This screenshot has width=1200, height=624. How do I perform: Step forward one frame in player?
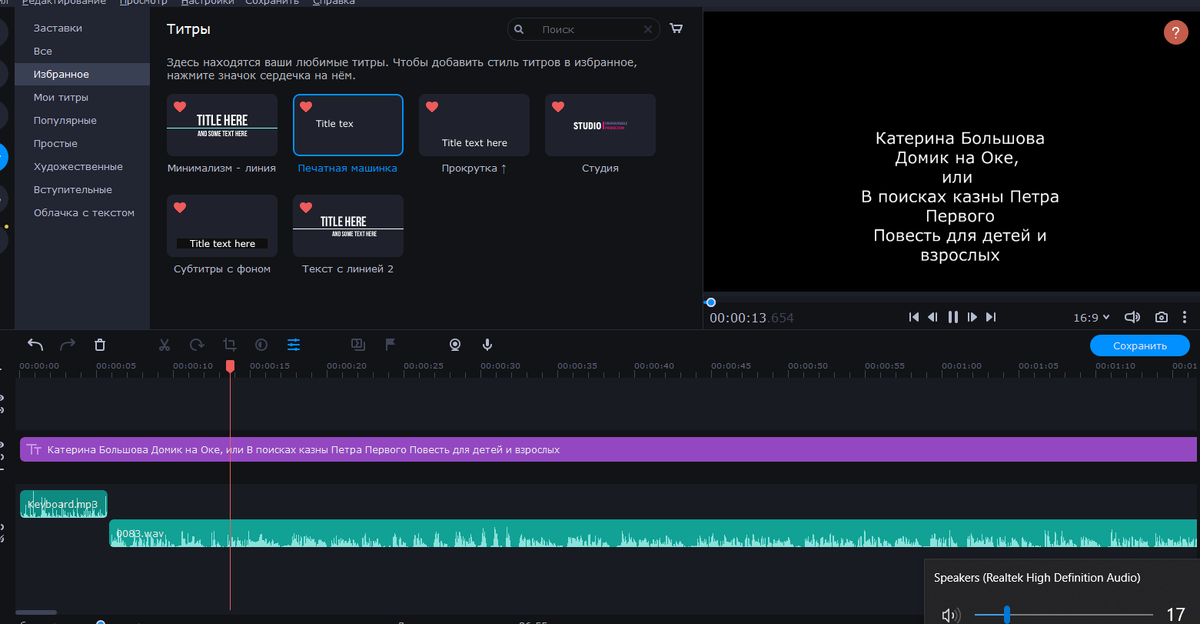coord(972,317)
